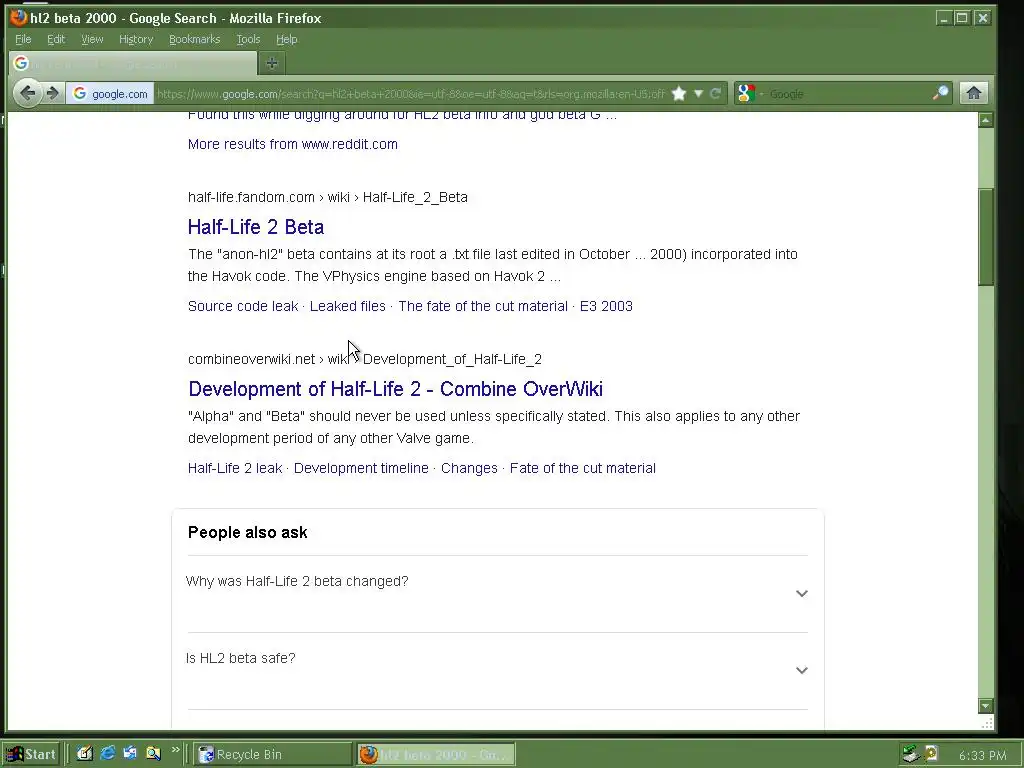The width and height of the screenshot is (1024, 768).
Task: Go forward with the Forward arrow button
Action: (52, 93)
